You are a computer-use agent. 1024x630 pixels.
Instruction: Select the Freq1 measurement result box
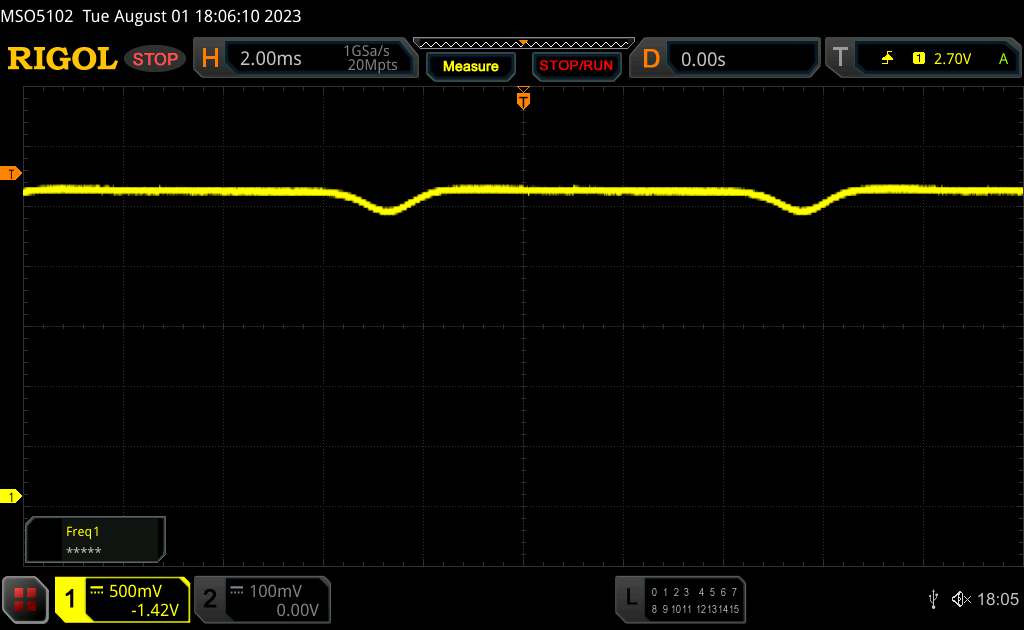(95, 540)
